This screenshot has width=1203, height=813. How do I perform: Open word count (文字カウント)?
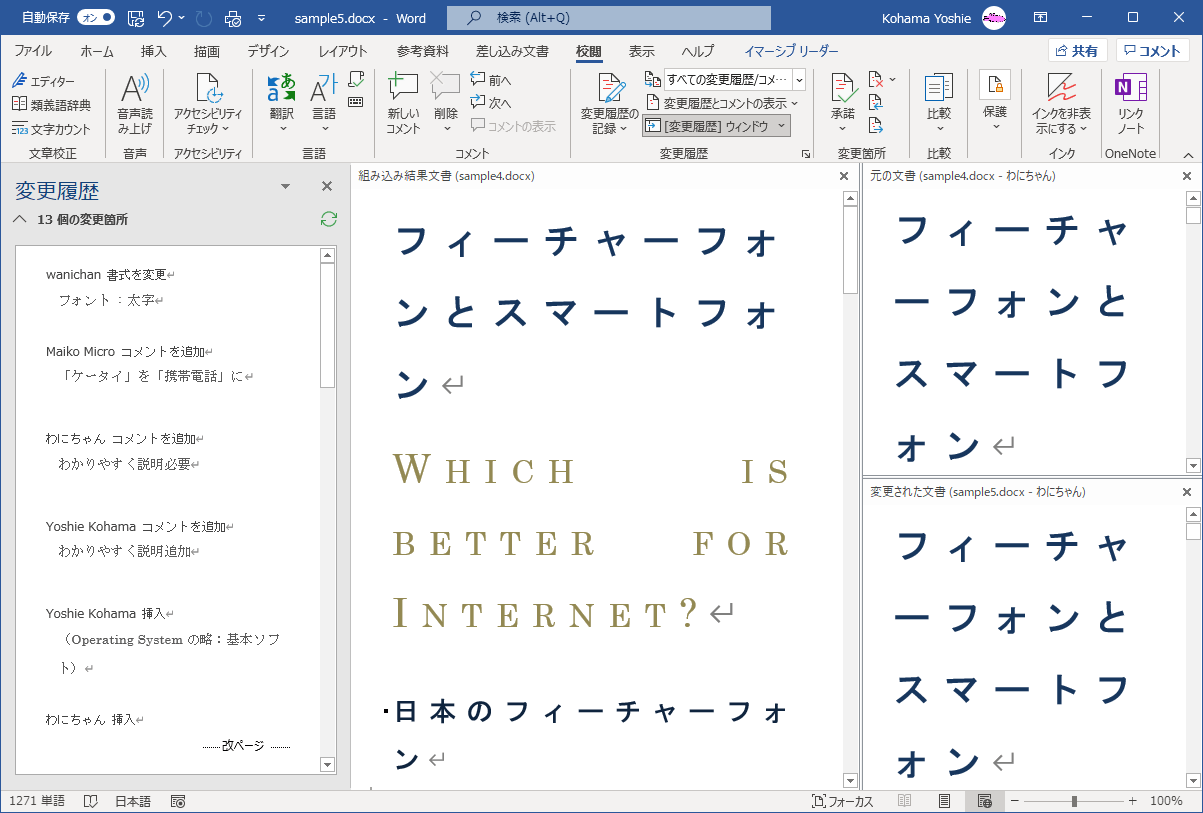[51, 129]
